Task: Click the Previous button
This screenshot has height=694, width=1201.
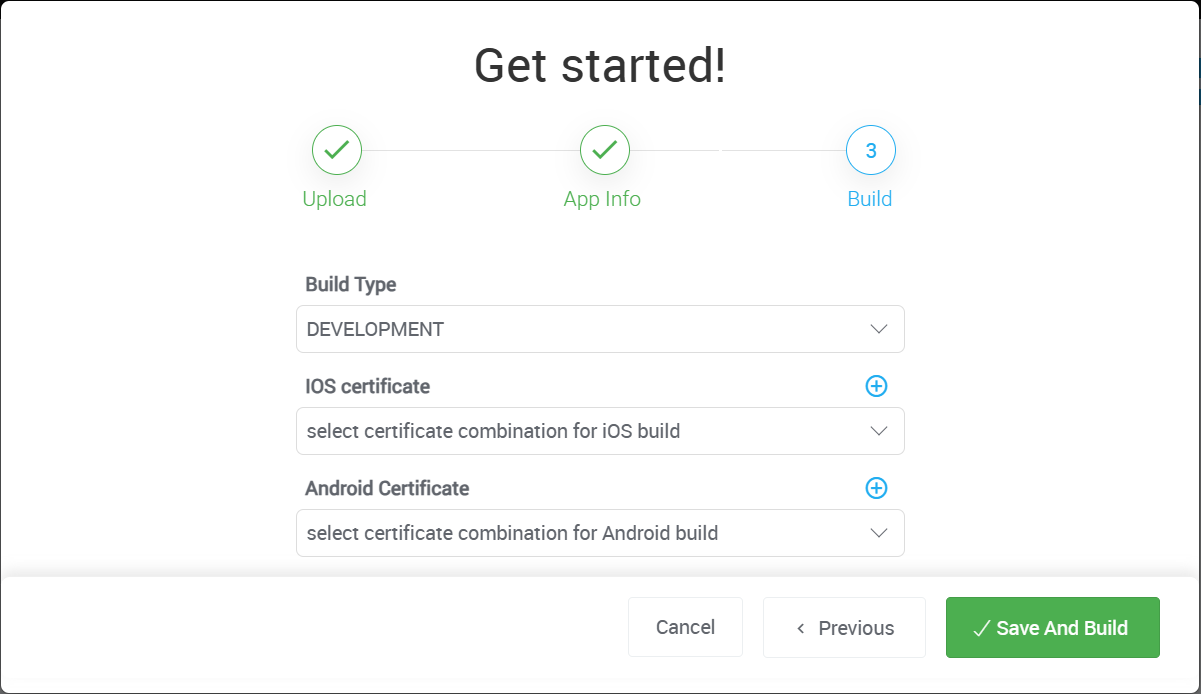Action: click(844, 627)
